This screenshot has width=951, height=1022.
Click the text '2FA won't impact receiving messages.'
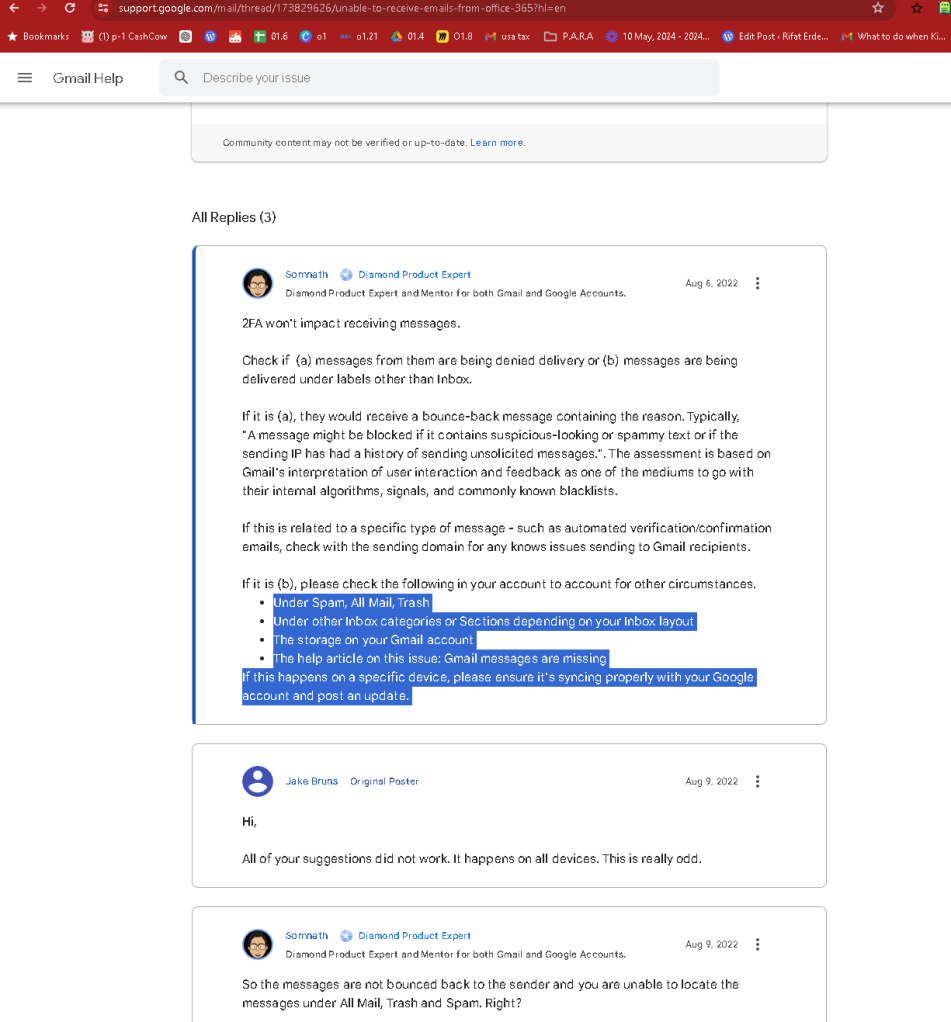pyautogui.click(x=351, y=323)
